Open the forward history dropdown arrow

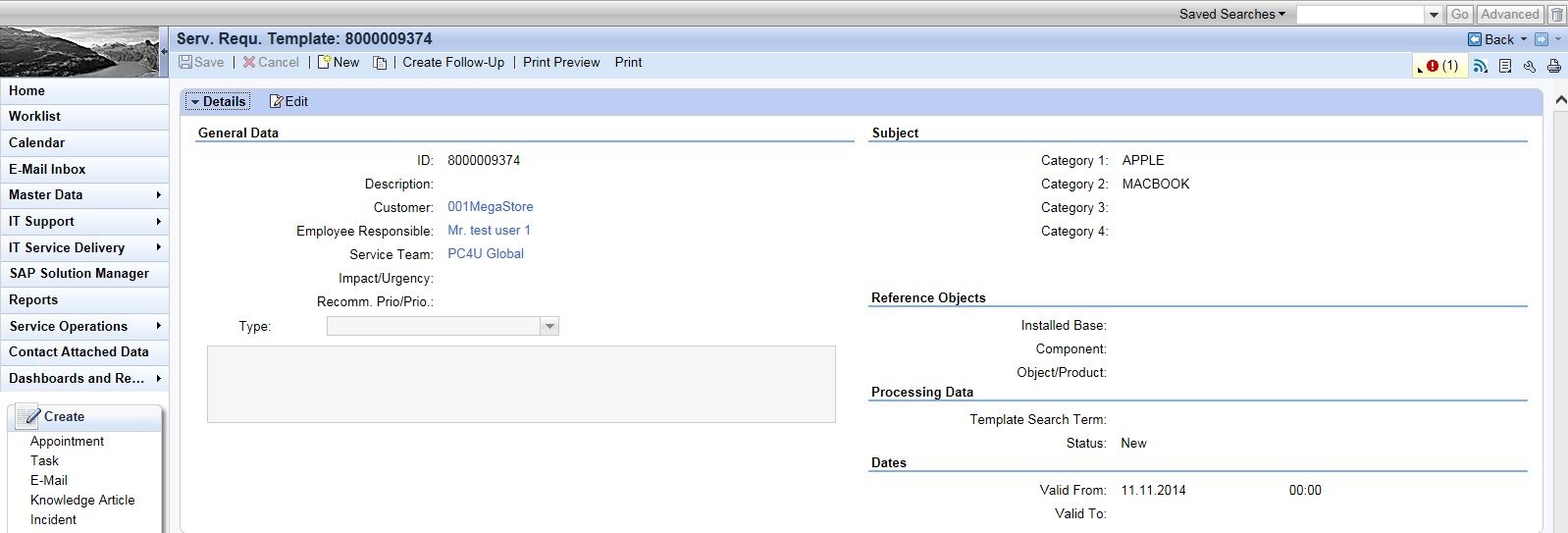[1557, 39]
